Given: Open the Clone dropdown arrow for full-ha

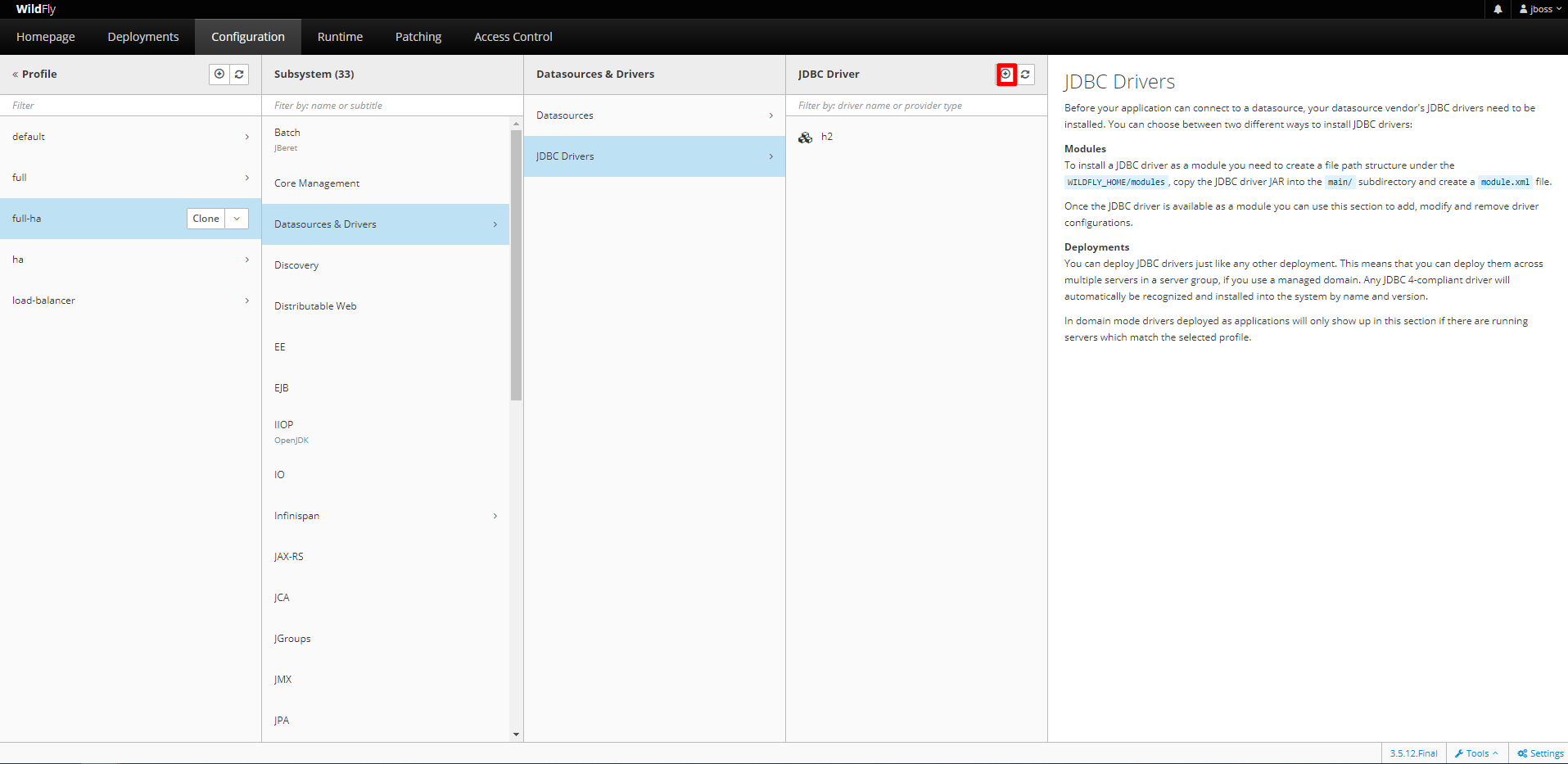Looking at the screenshot, I should pyautogui.click(x=237, y=219).
